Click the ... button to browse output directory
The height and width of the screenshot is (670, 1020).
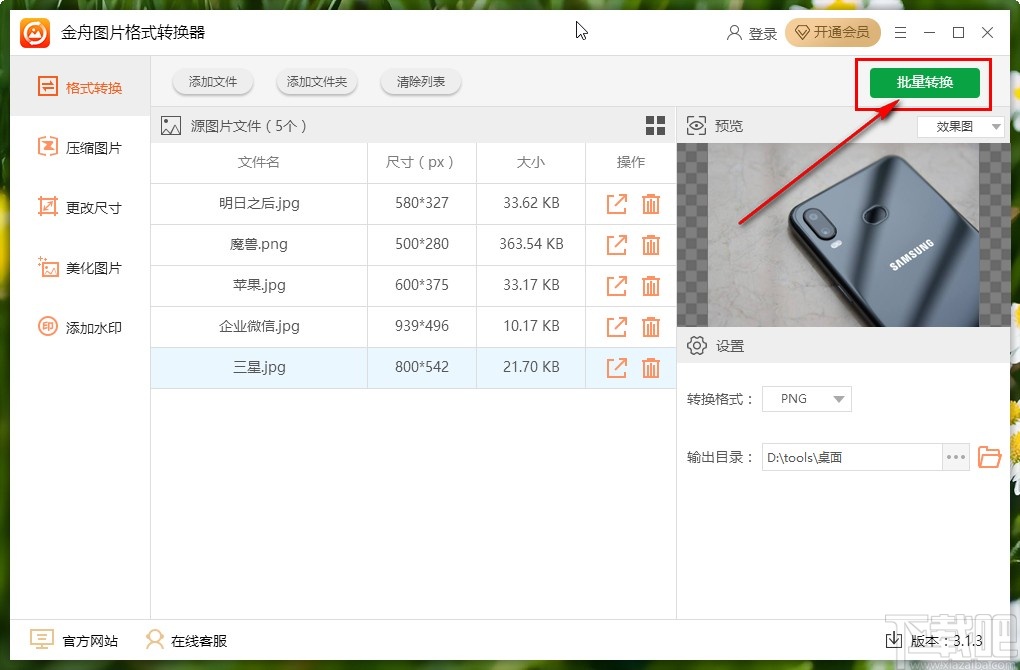point(955,457)
